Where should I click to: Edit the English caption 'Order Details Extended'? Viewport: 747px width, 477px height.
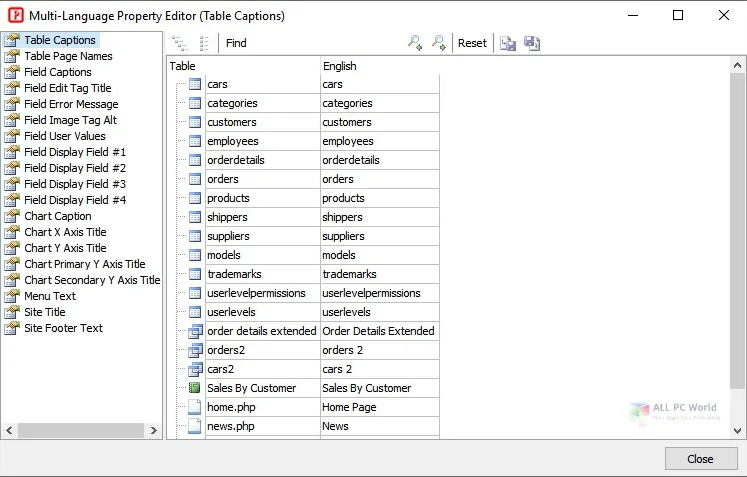[x=380, y=331]
